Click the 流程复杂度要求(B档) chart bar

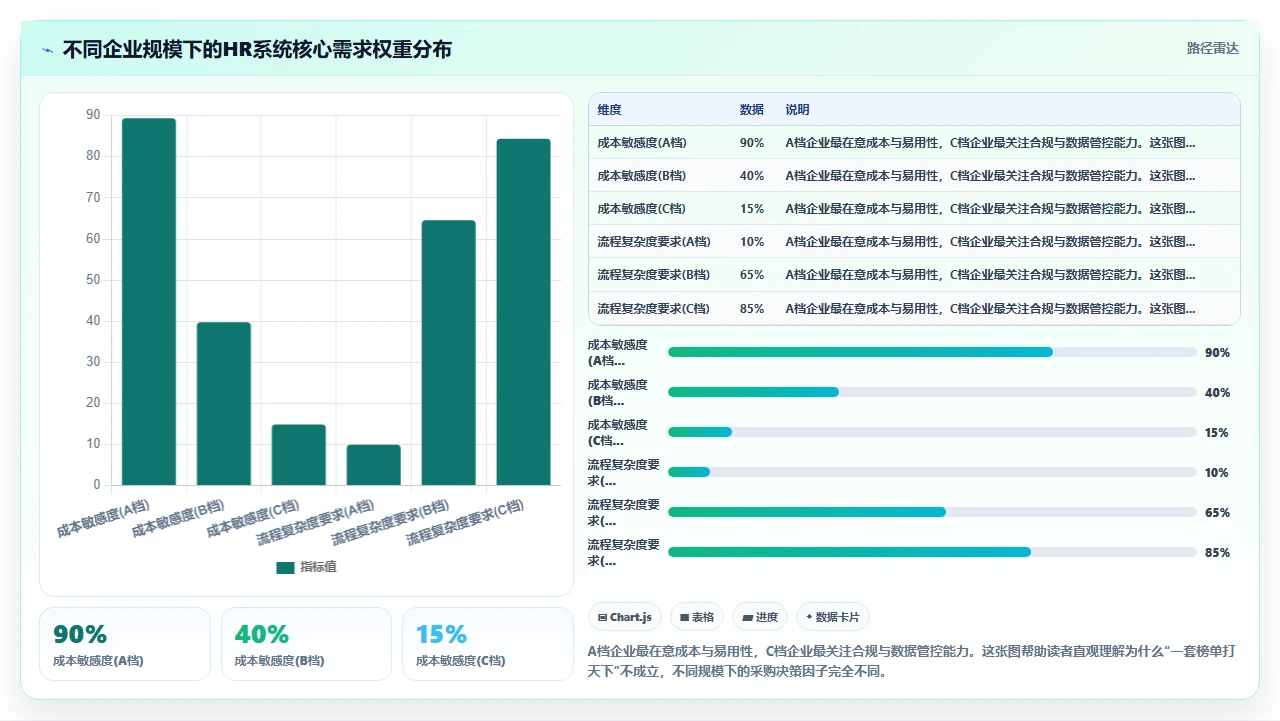449,353
